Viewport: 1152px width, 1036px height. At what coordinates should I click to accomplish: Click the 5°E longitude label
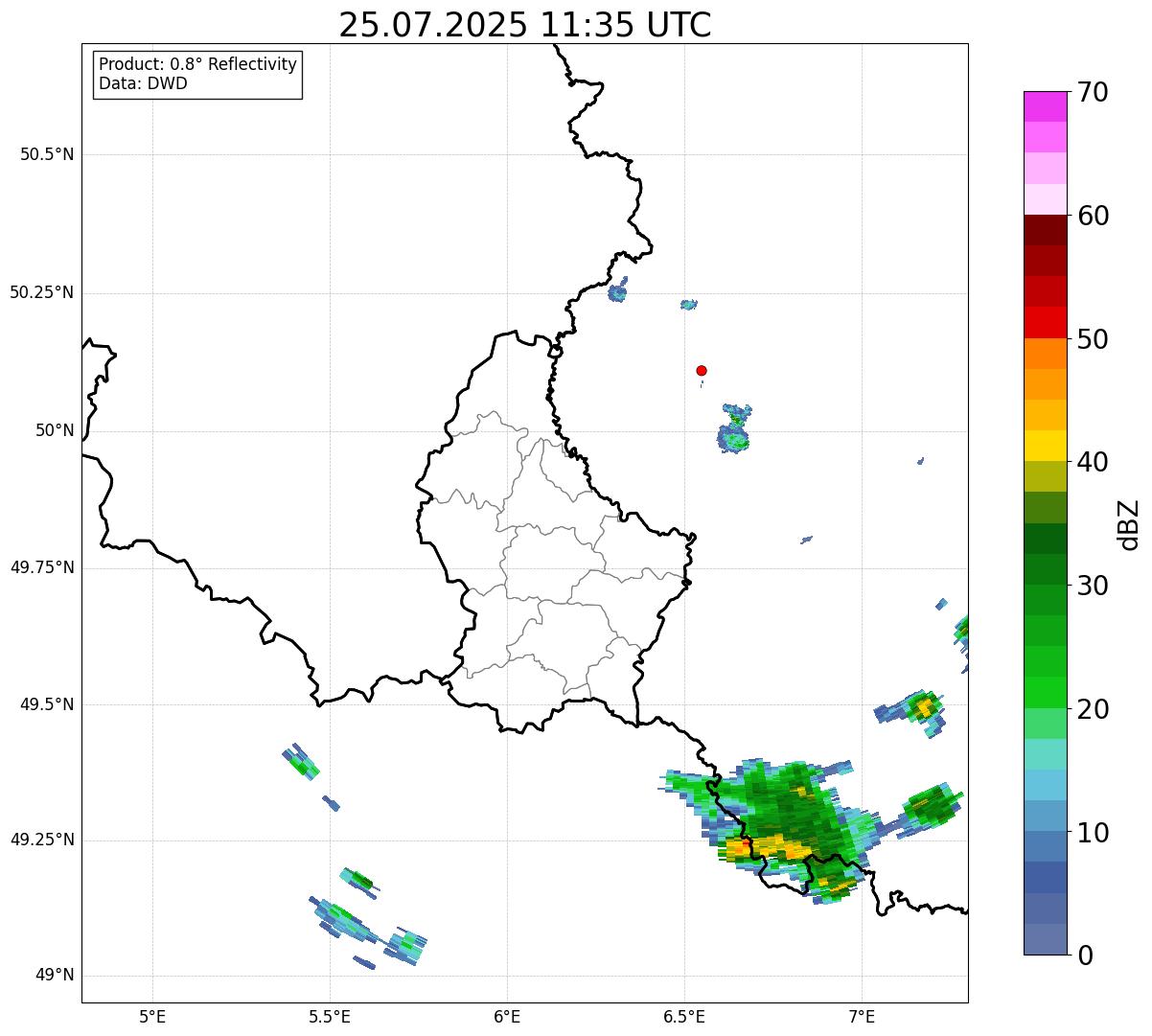click(152, 1016)
